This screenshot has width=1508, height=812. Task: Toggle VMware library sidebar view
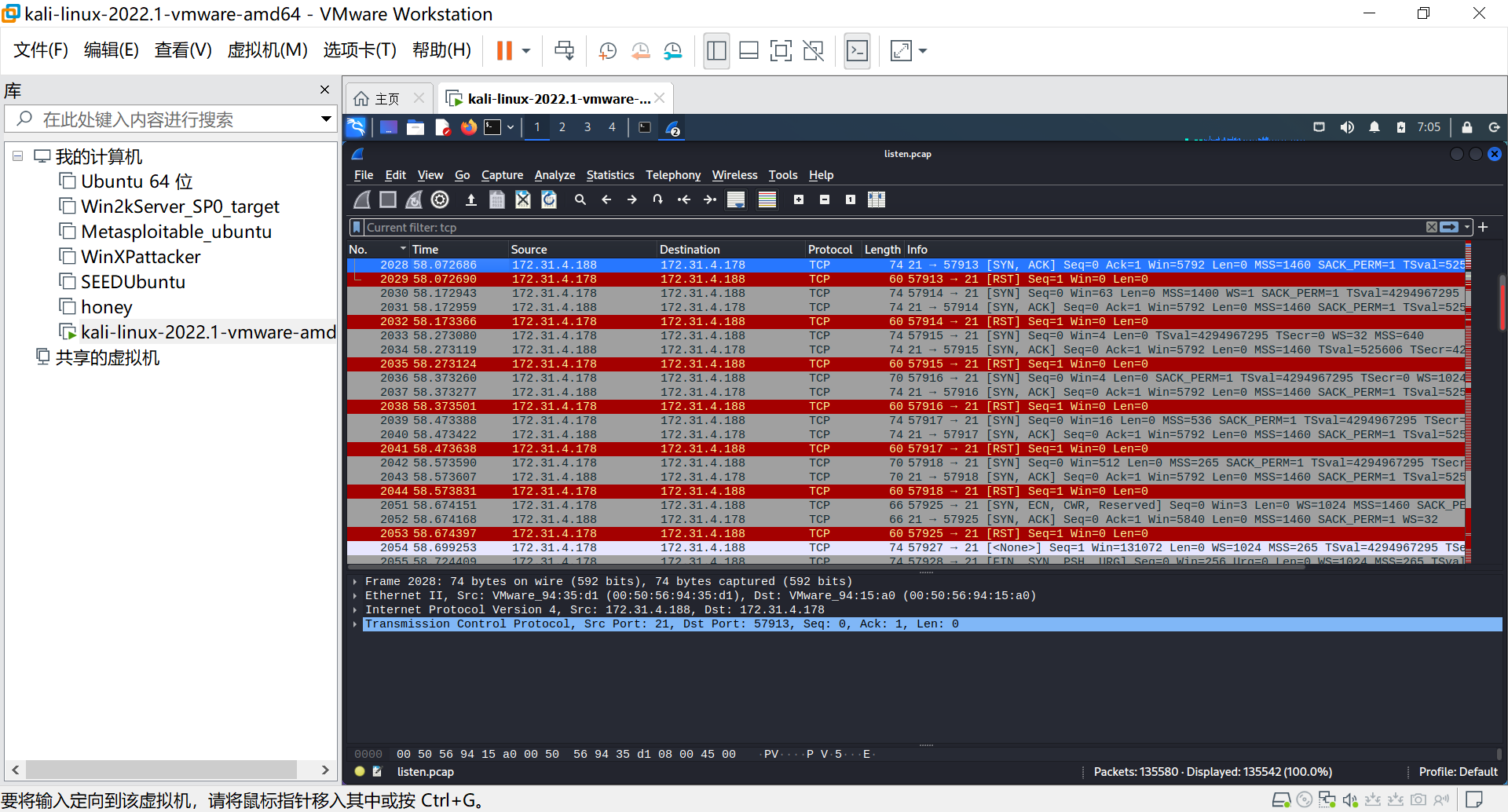coord(716,51)
